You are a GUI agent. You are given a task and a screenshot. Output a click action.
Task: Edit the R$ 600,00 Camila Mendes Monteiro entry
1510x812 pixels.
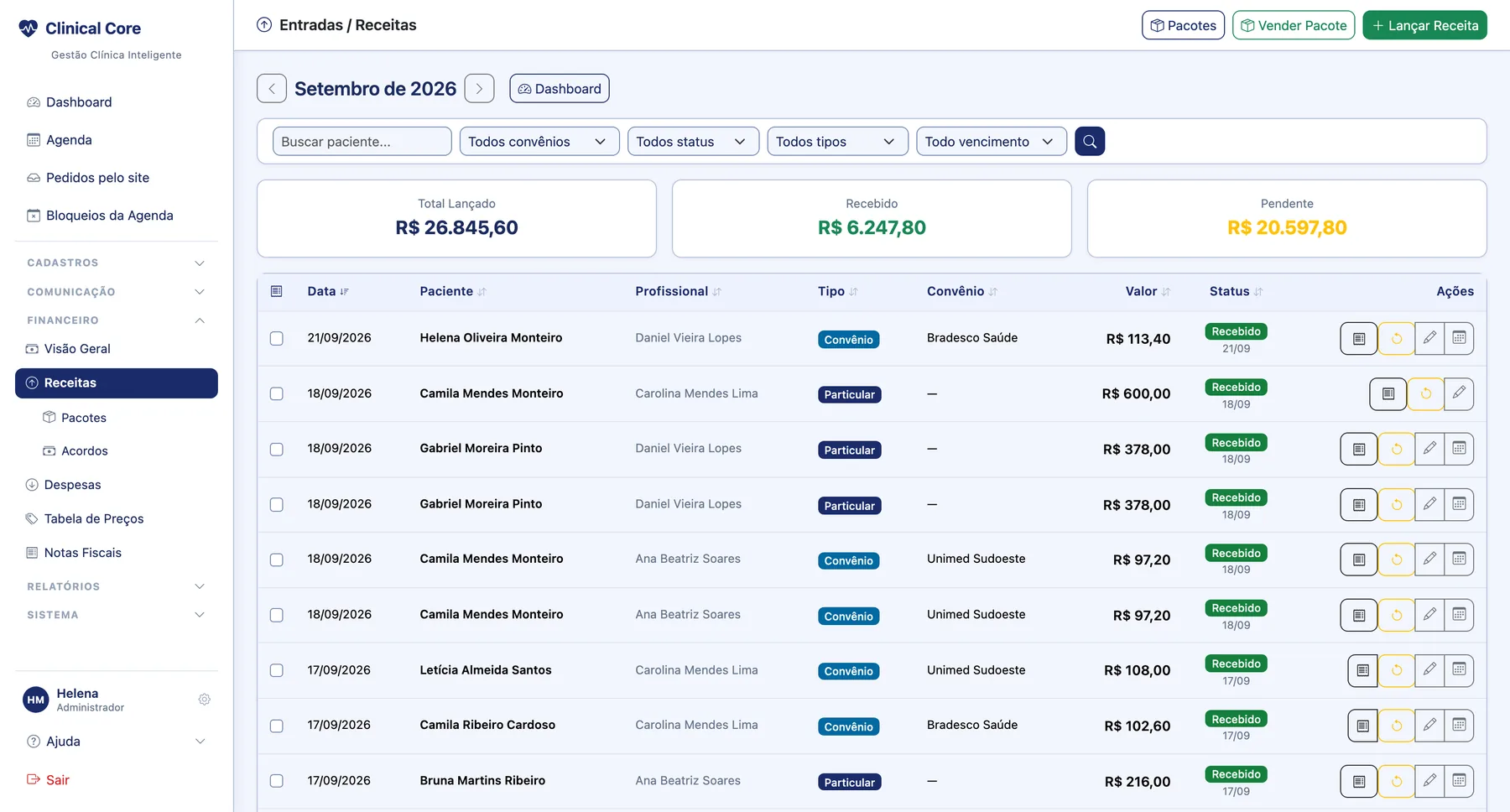(1459, 393)
